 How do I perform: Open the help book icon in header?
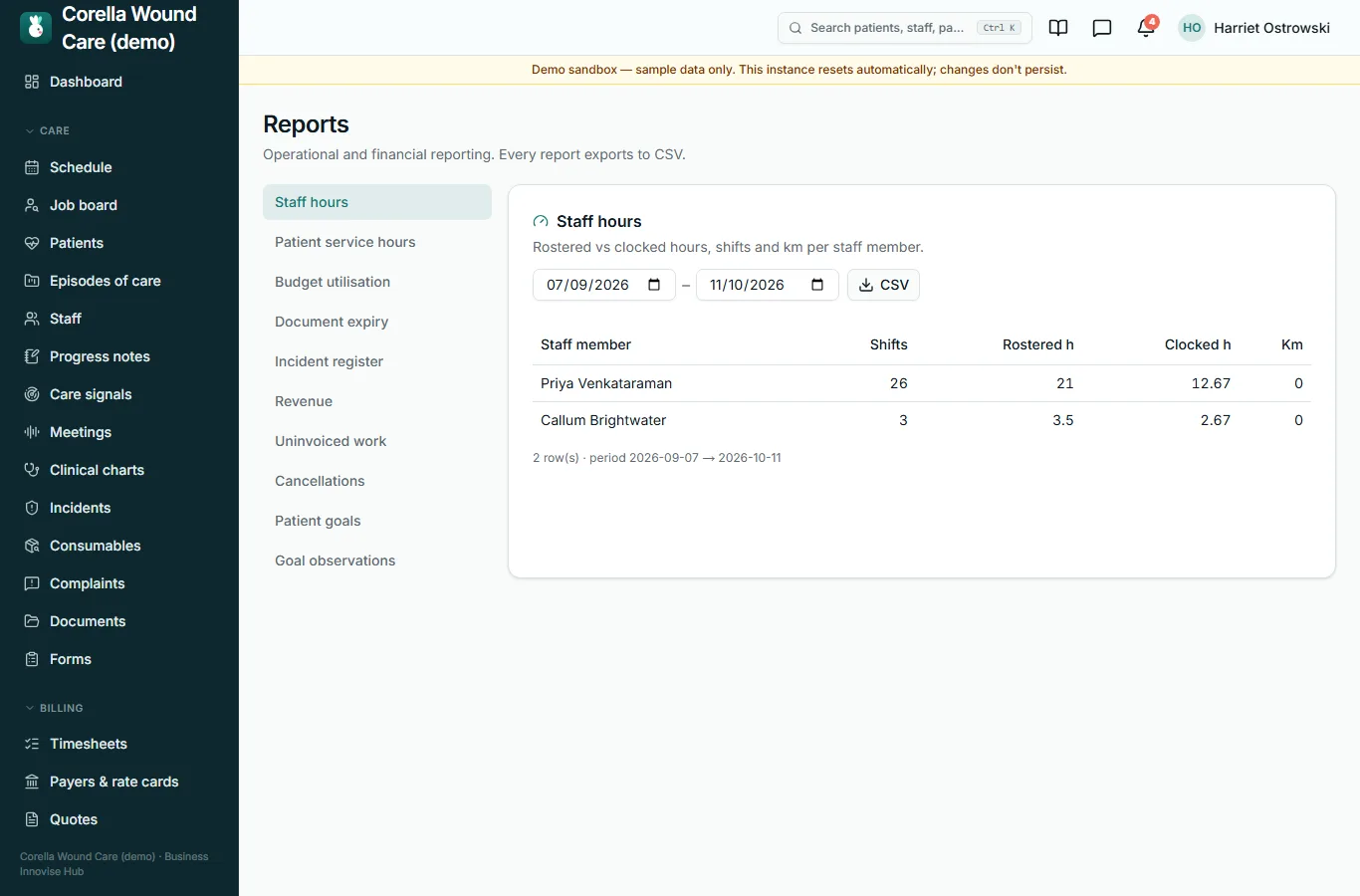pos(1058,28)
